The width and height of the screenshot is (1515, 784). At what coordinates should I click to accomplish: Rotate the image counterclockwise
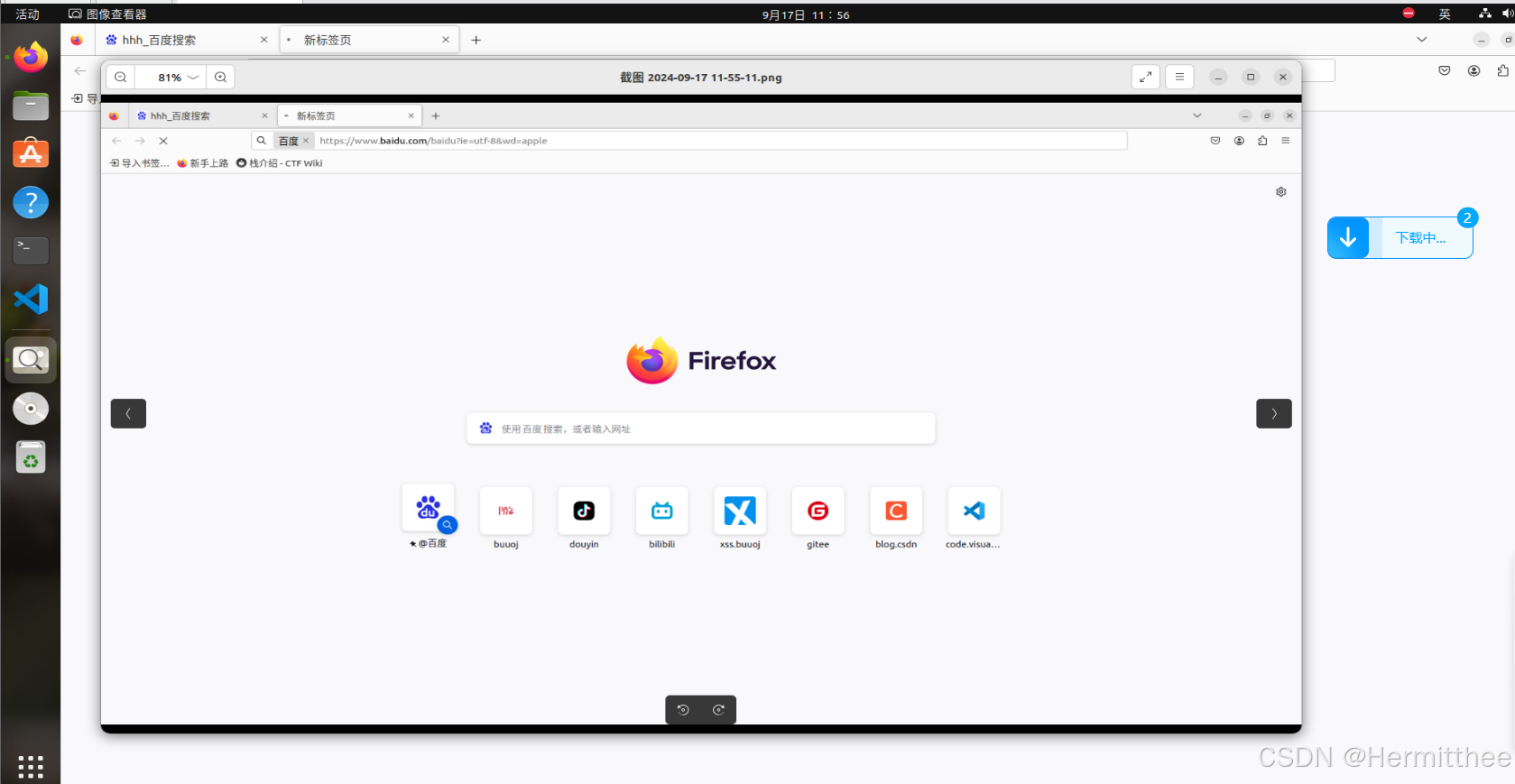point(683,710)
